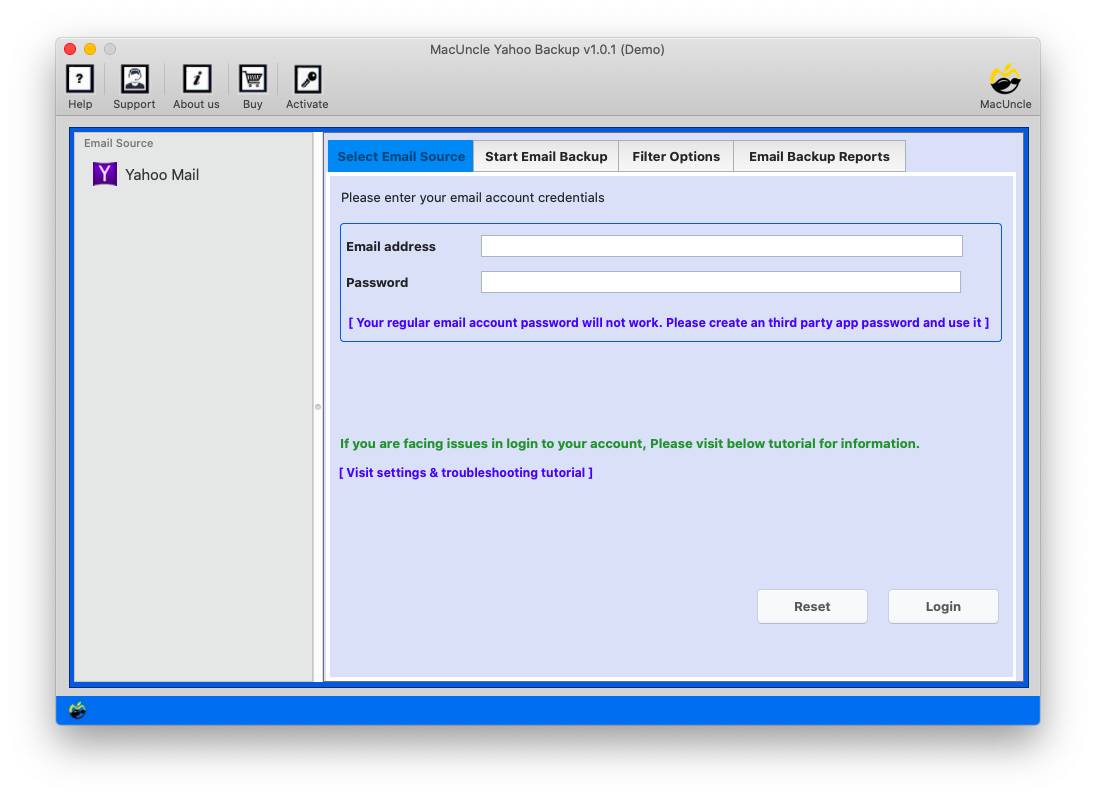The image size is (1096, 799).
Task: Click the Buy icon to purchase the software
Action: [x=252, y=85]
